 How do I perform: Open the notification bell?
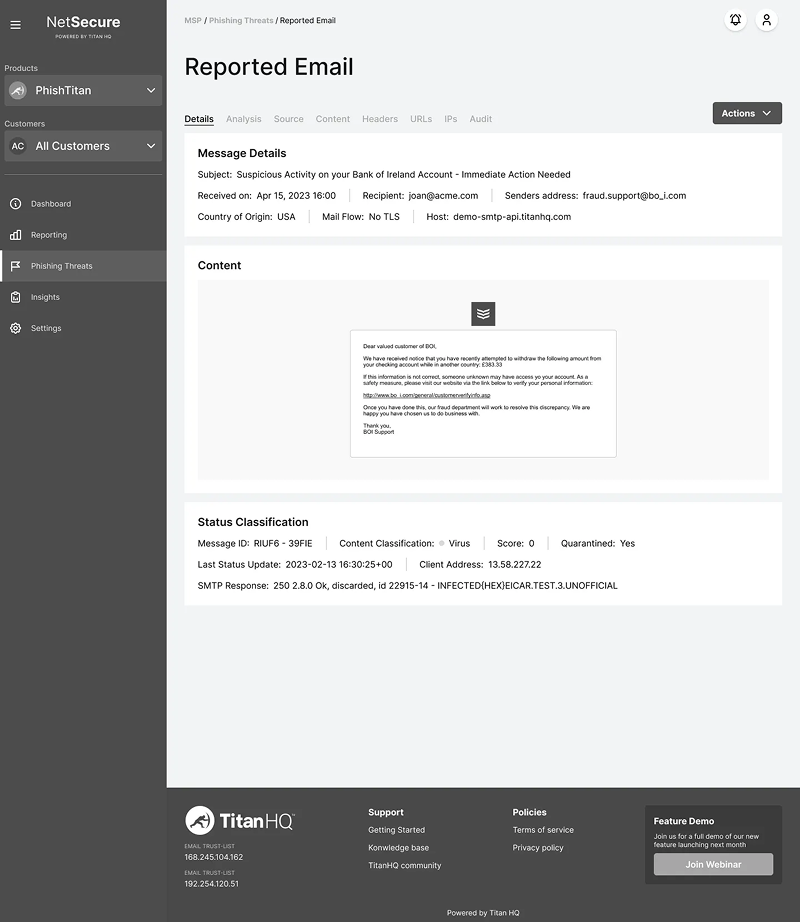point(735,20)
